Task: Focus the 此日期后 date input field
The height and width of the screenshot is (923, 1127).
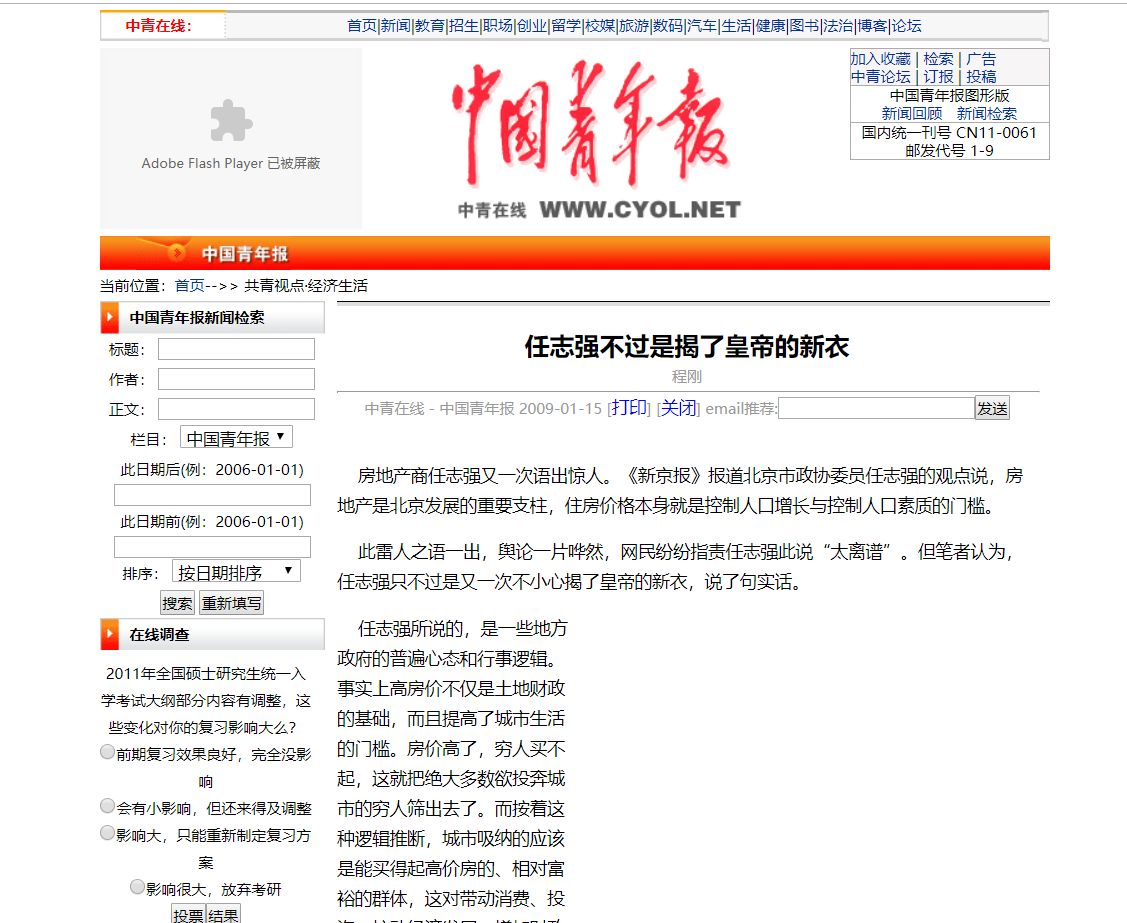Action: coord(212,495)
